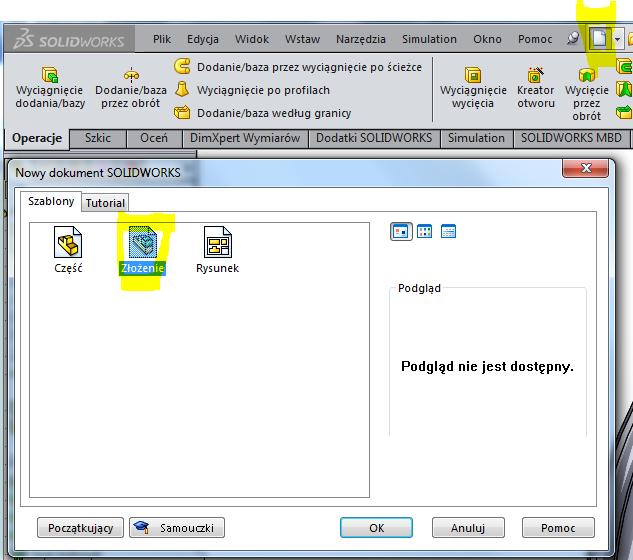
Task: Open the Edycja menu
Action: [203, 39]
